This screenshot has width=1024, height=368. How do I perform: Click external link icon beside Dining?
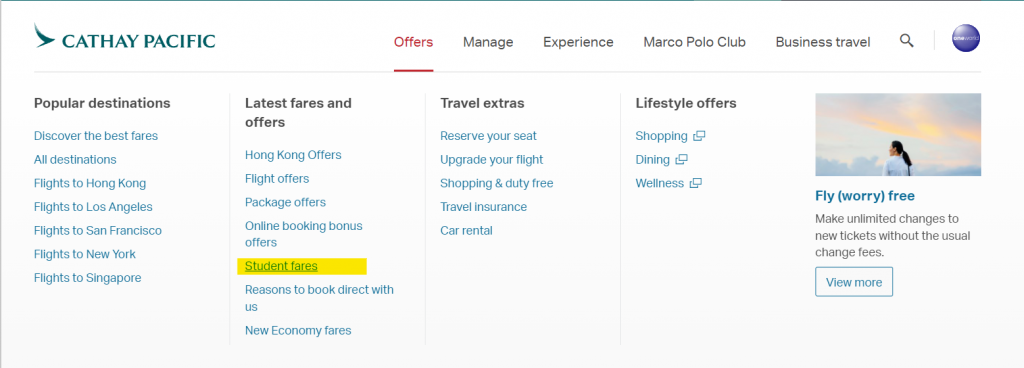tap(681, 160)
